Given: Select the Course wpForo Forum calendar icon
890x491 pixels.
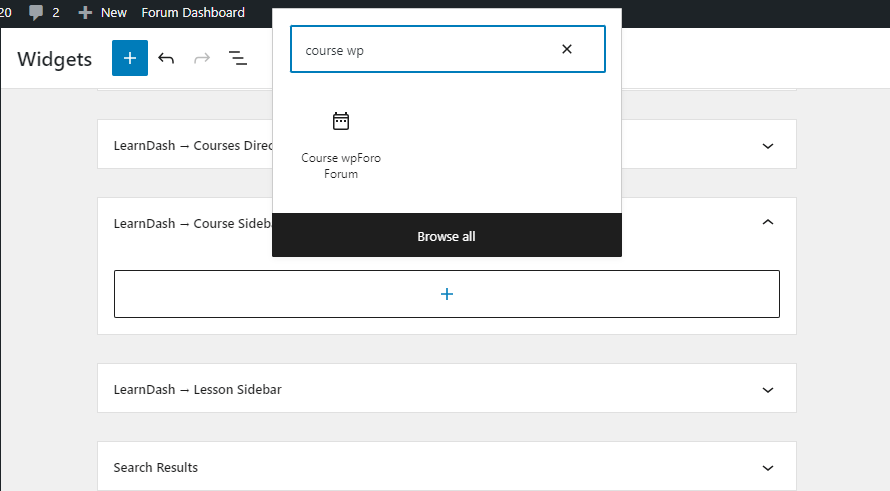Looking at the screenshot, I should pyautogui.click(x=341, y=122).
